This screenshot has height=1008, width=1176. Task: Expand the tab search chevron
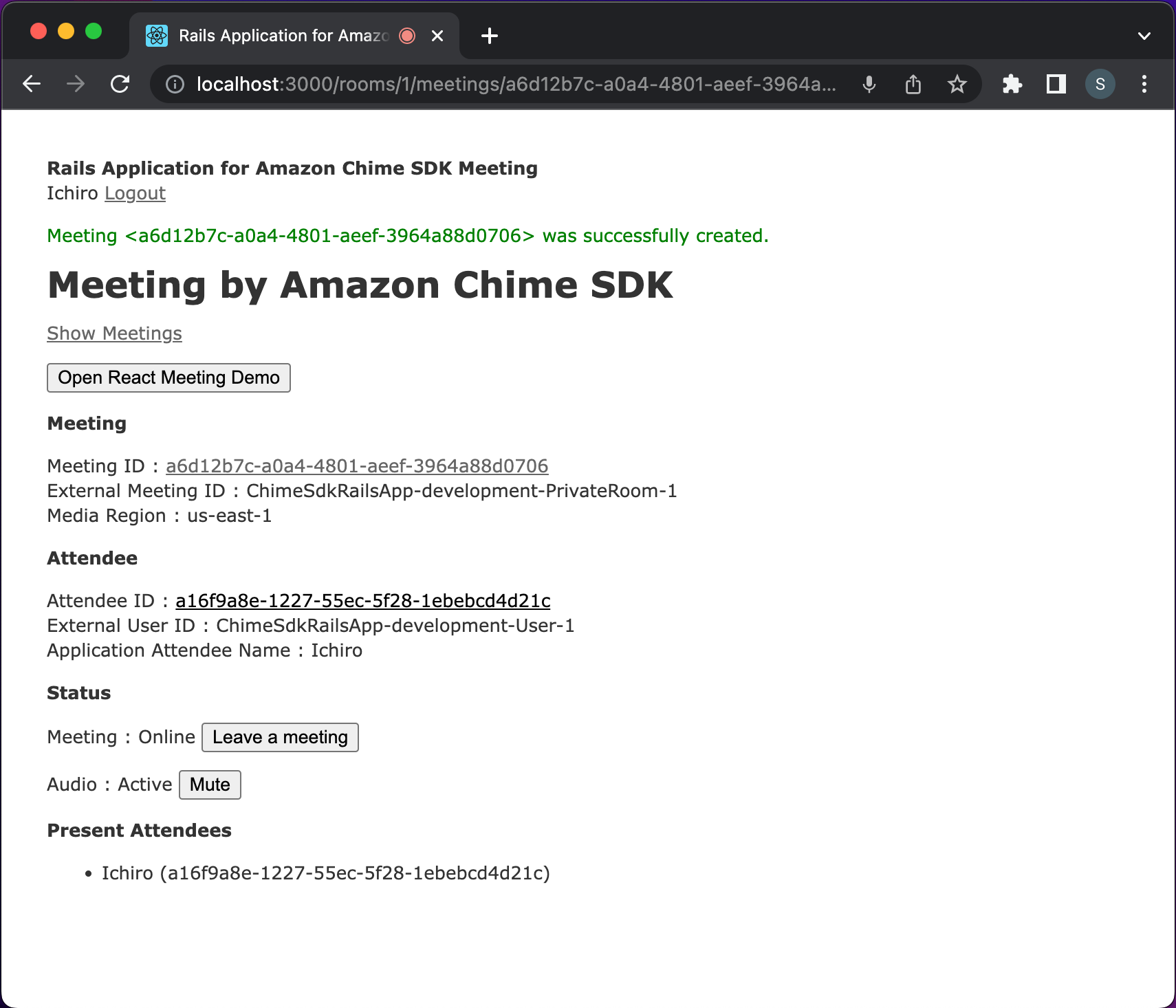1144,36
